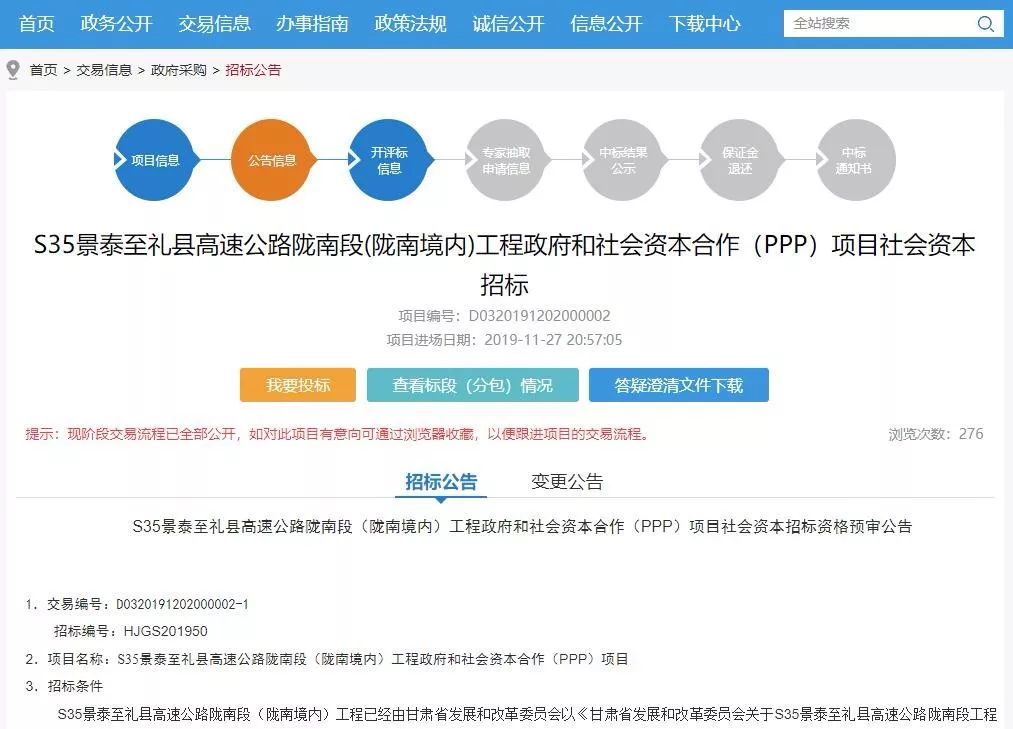
Task: Open the 中标通知书 step icon
Action: coord(855,158)
